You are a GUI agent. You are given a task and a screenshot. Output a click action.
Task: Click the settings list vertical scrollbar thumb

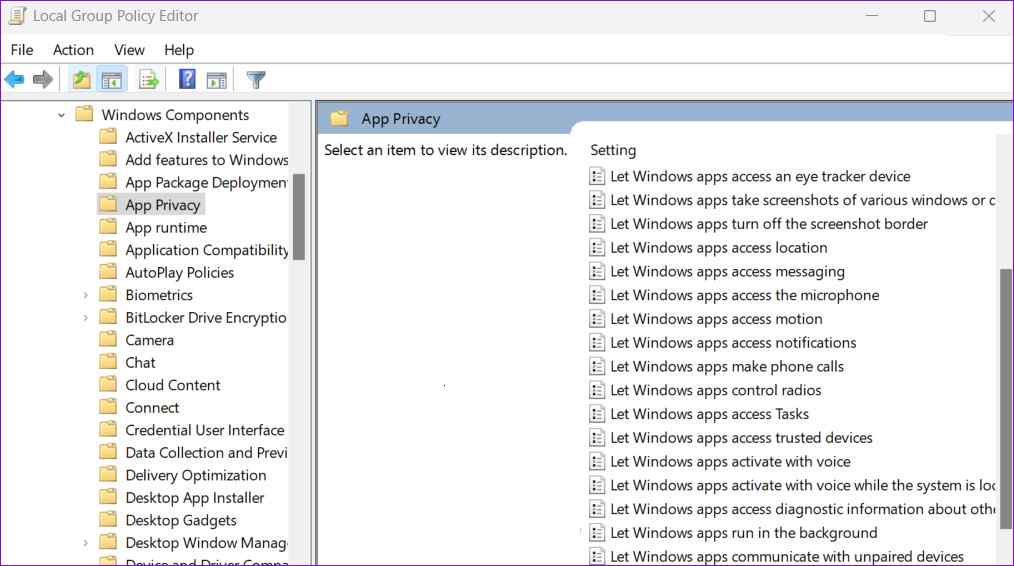point(1006,398)
